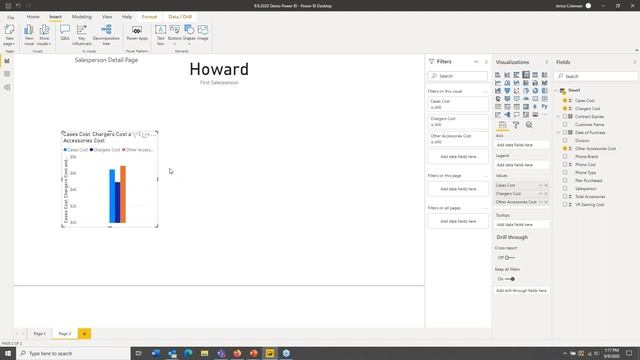
Task: Turn off the Keep all filters toggle
Action: click(509, 279)
